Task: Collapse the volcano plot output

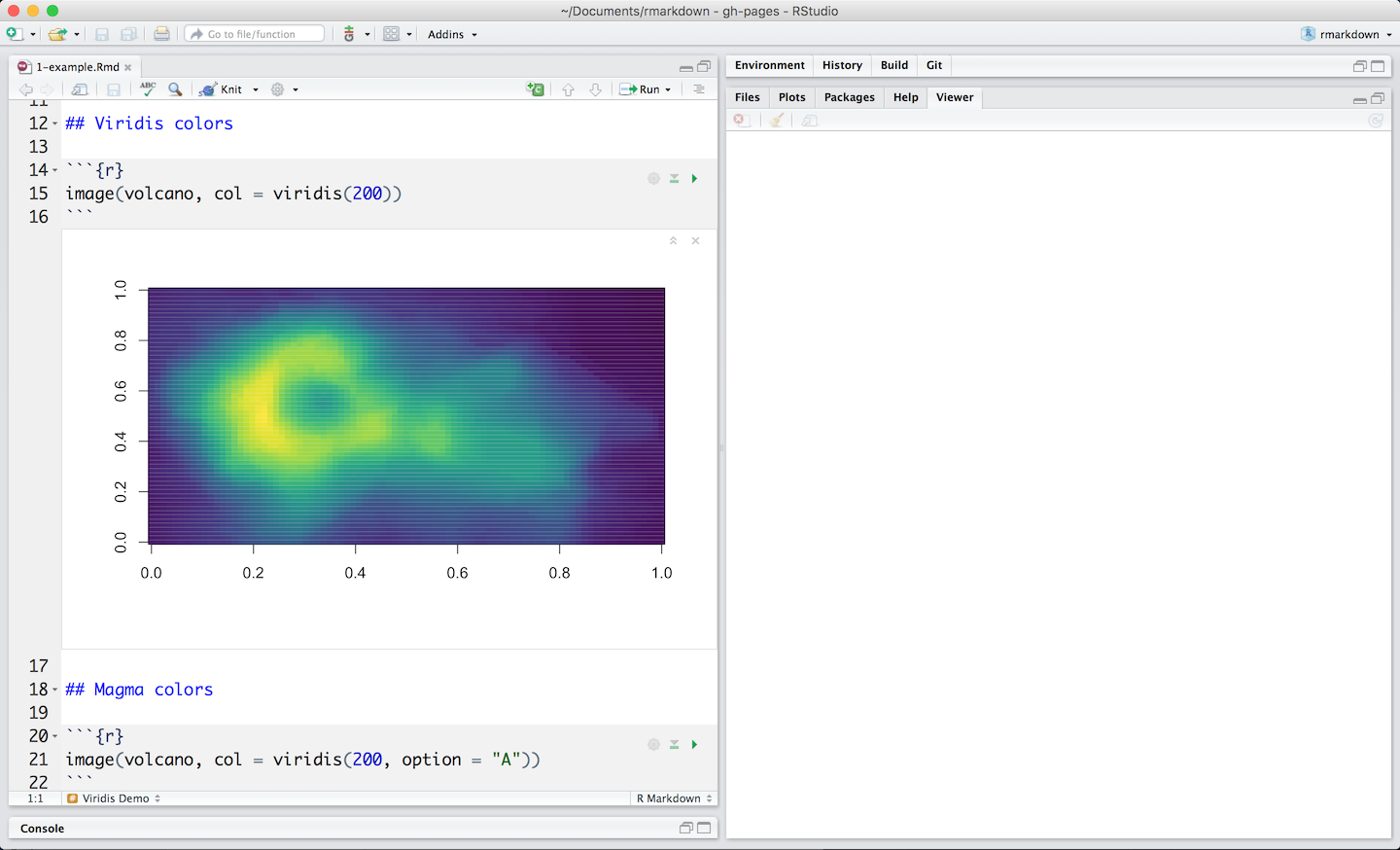Action: [673, 241]
